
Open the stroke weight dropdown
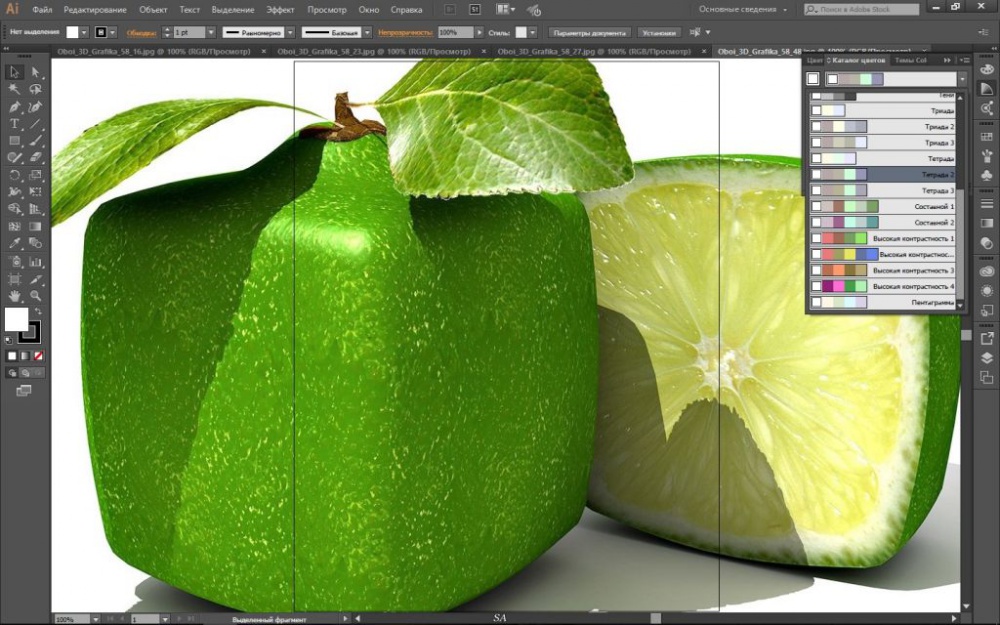(x=211, y=32)
